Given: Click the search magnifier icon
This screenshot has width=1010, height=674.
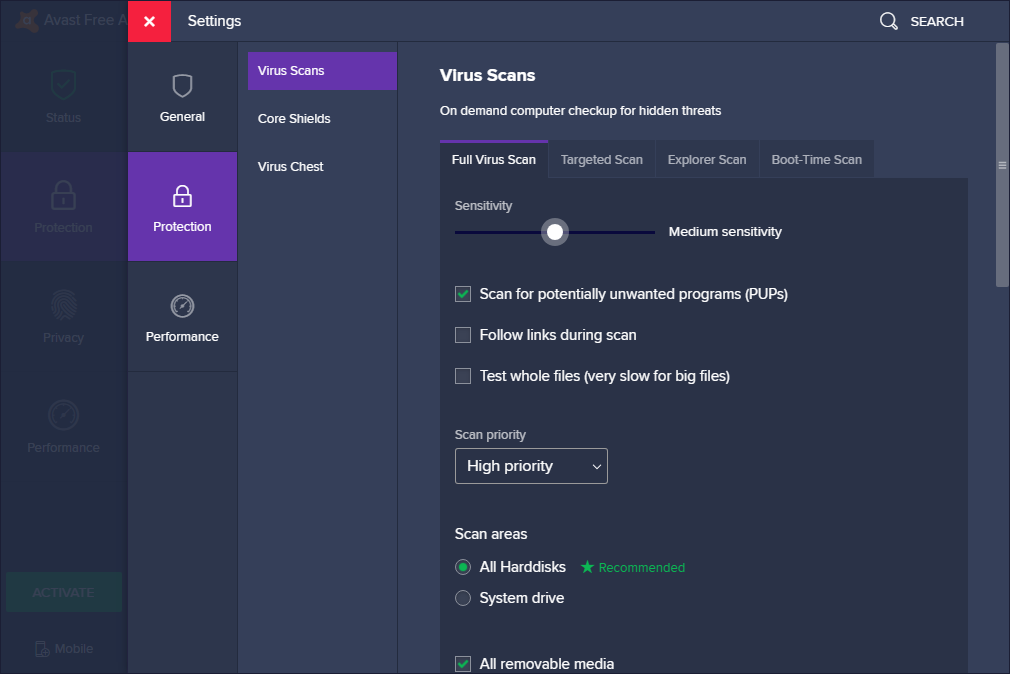Looking at the screenshot, I should tap(888, 21).
